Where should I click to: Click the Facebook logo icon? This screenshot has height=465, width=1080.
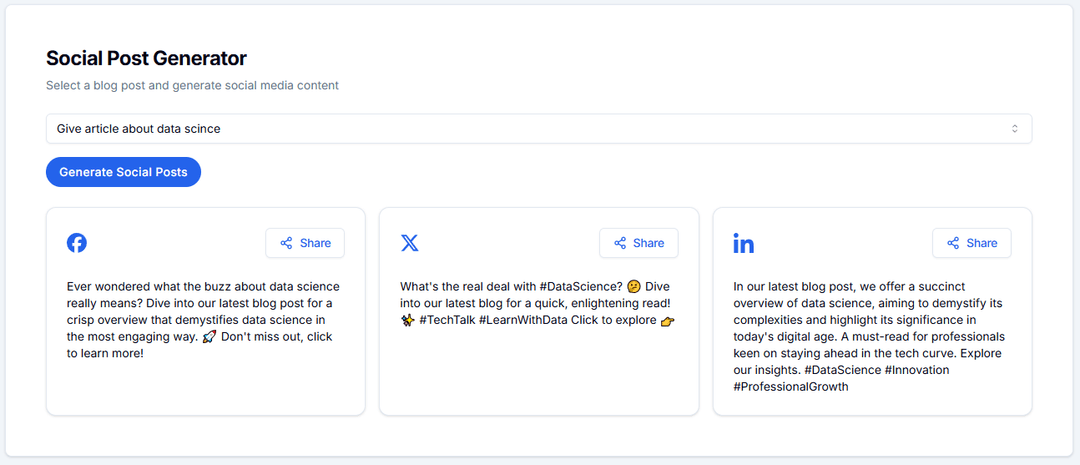77,243
